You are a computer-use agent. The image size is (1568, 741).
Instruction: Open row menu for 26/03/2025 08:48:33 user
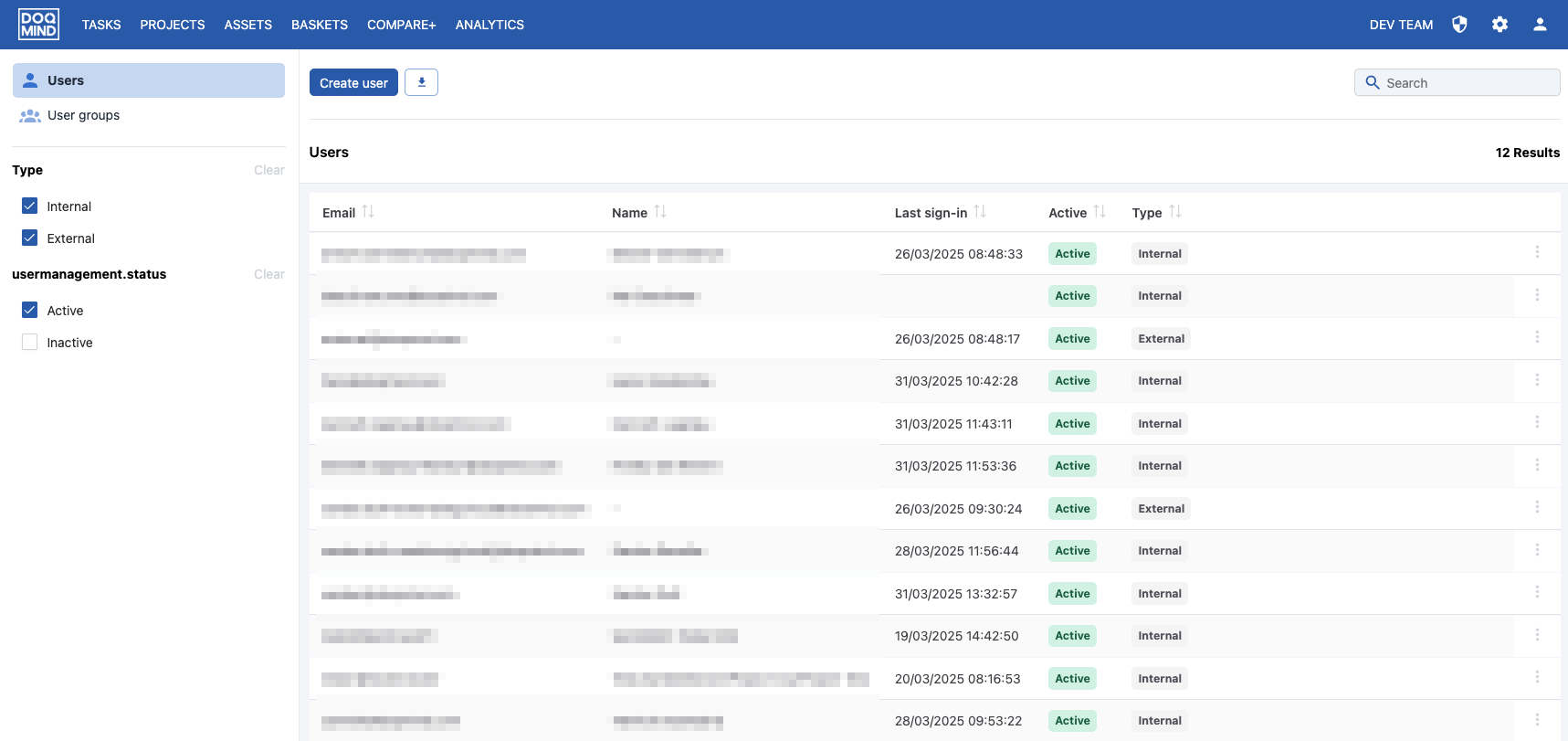point(1537,253)
